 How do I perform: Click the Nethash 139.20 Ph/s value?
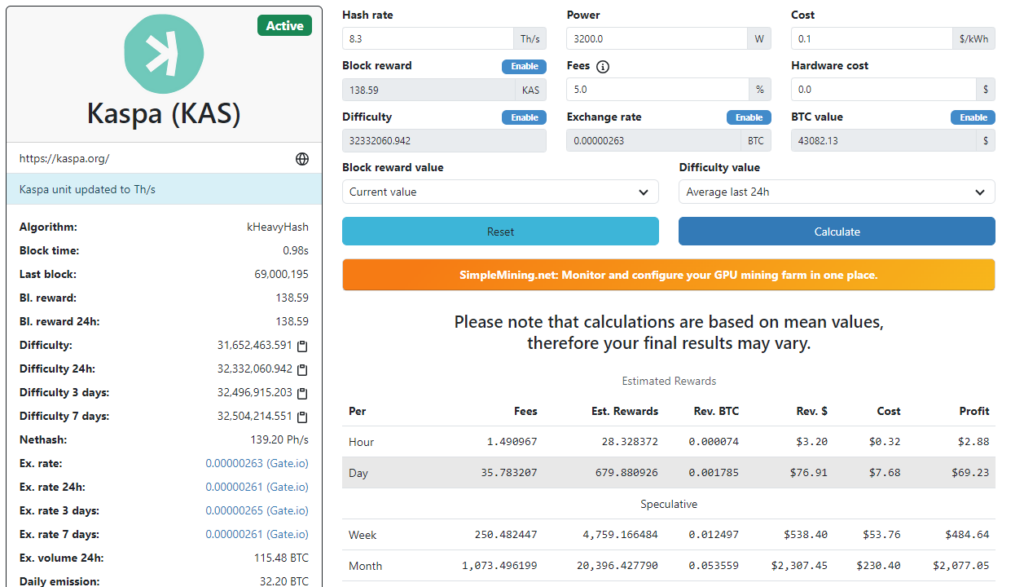(279, 439)
